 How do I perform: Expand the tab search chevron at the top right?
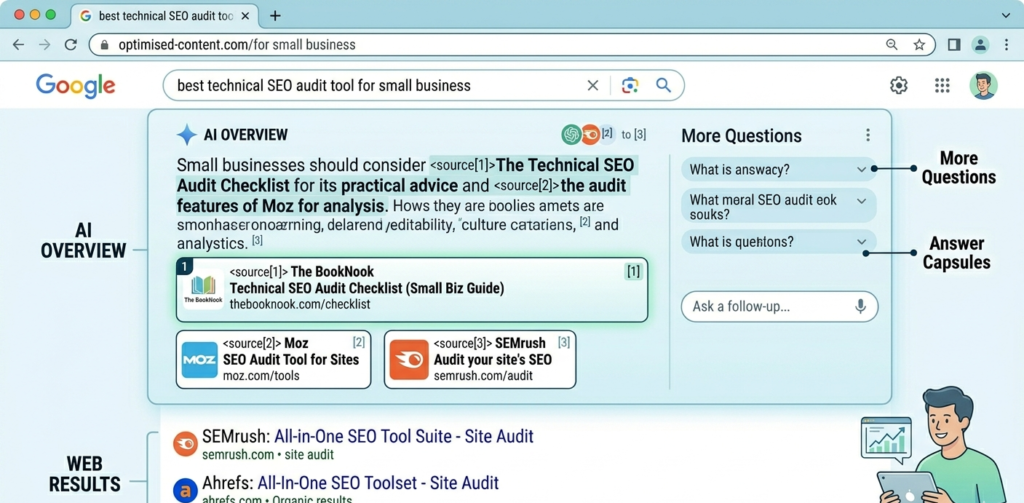click(x=1005, y=14)
